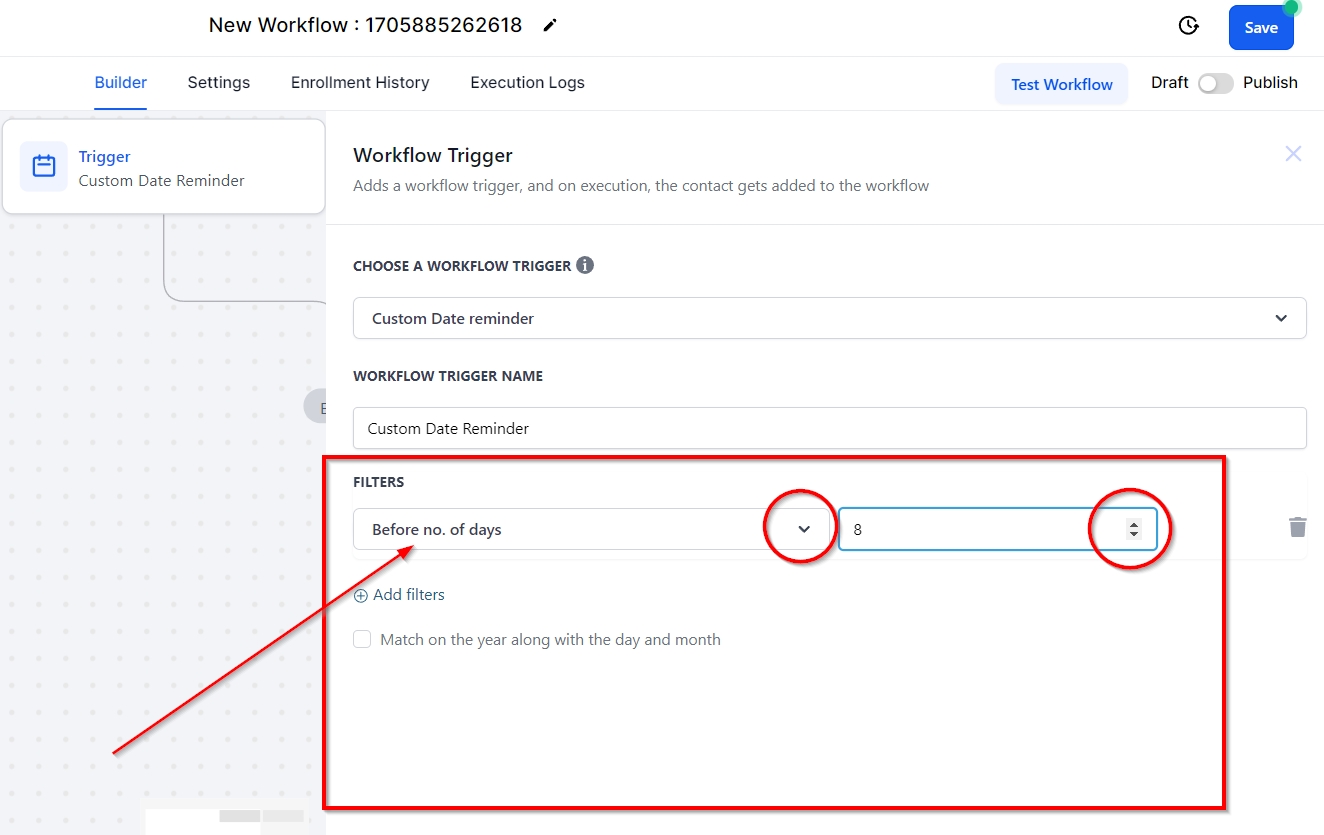Close the Workflow Trigger panel

(x=1293, y=154)
